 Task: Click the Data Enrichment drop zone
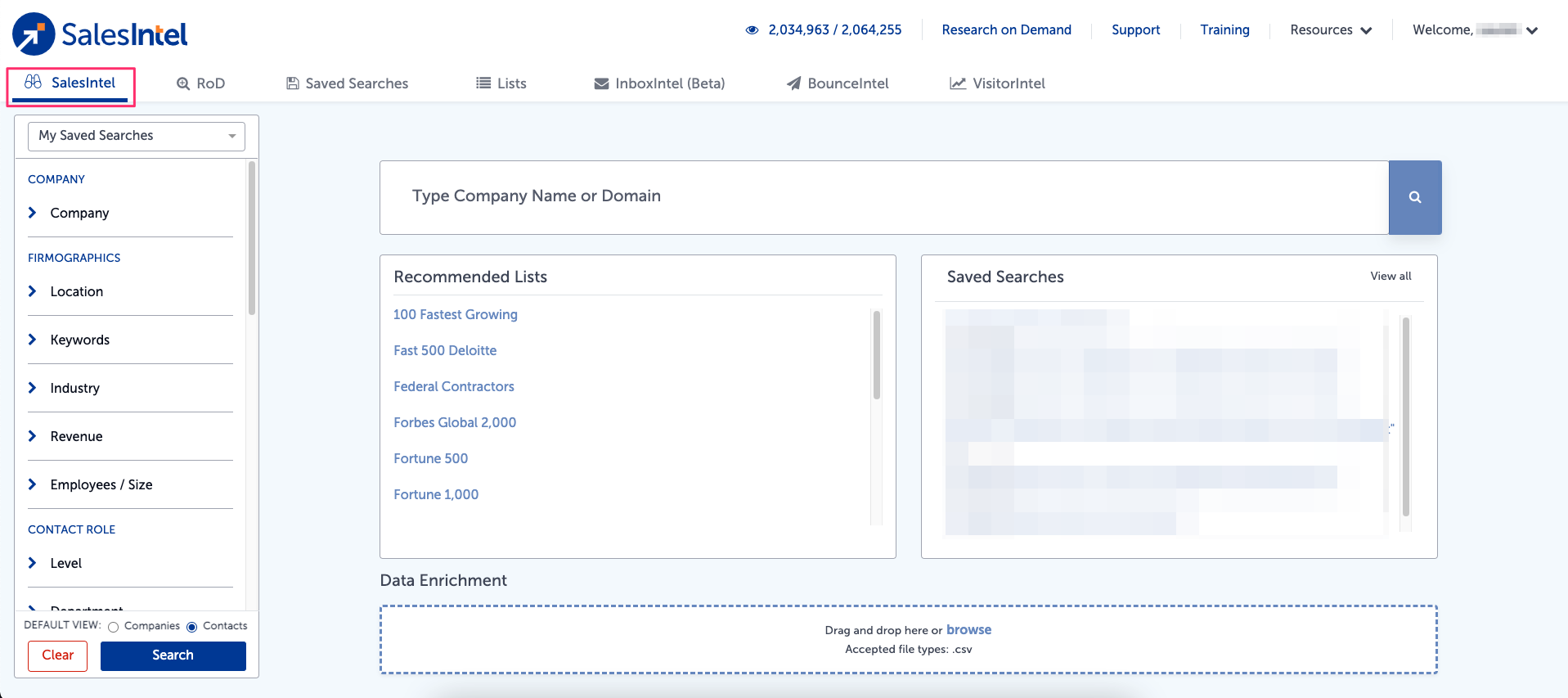pyautogui.click(x=909, y=640)
